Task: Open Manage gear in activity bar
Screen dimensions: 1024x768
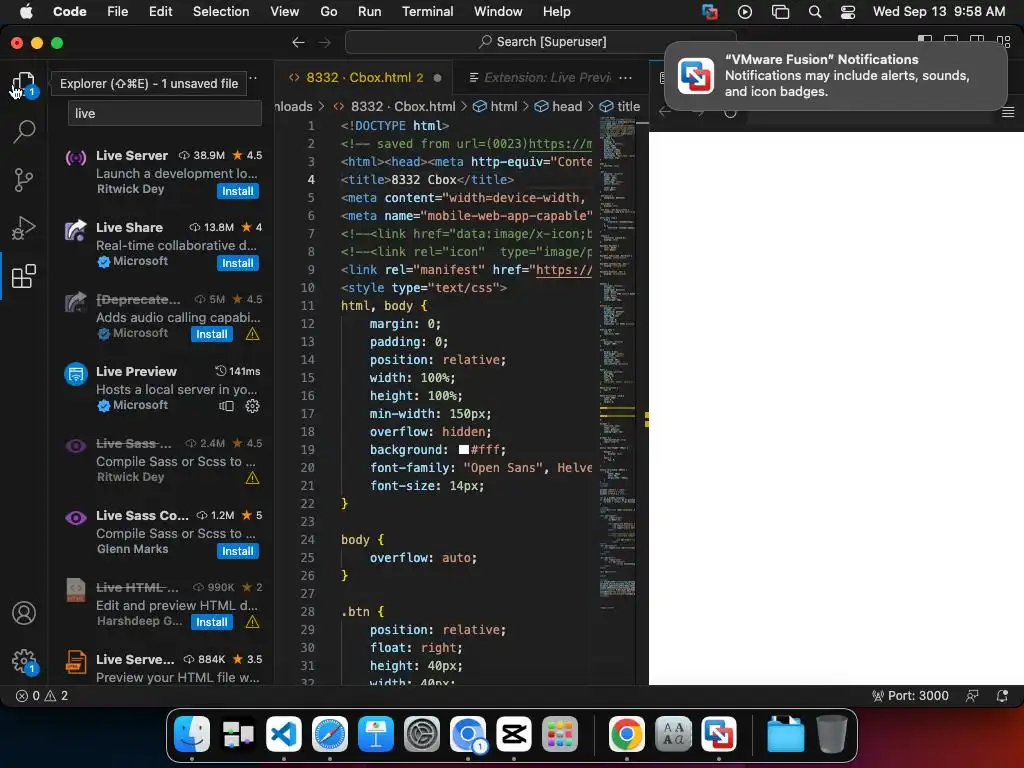Action: point(24,661)
